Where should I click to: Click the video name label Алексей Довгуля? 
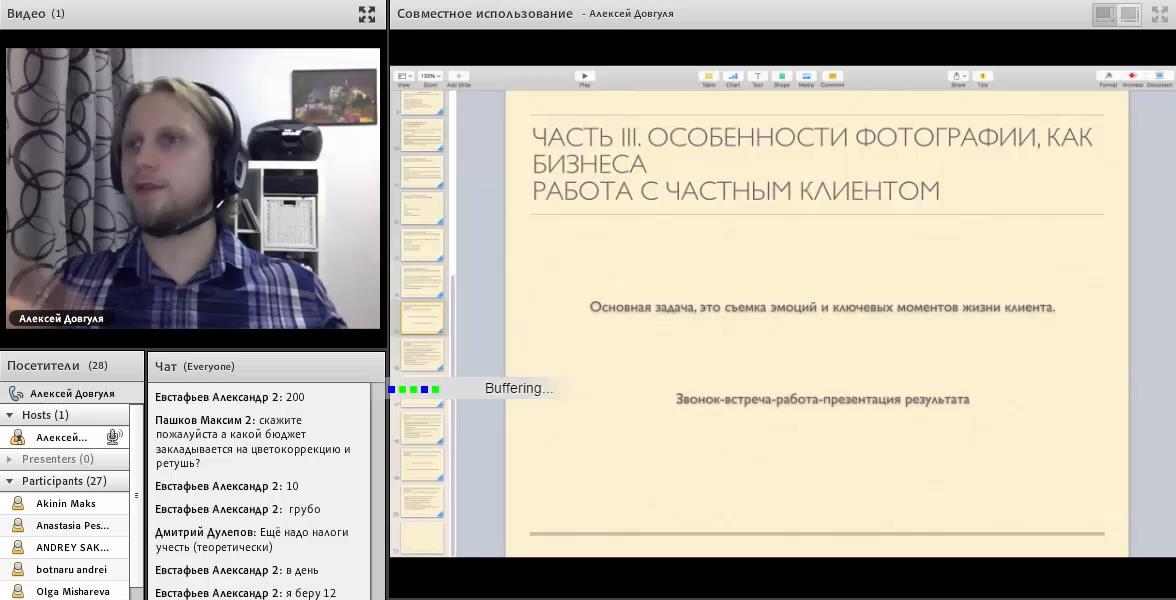(x=62, y=319)
